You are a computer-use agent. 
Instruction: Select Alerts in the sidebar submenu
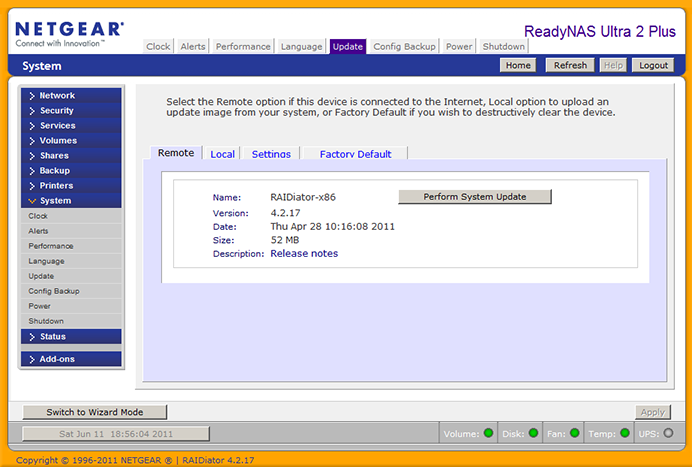[71, 231]
